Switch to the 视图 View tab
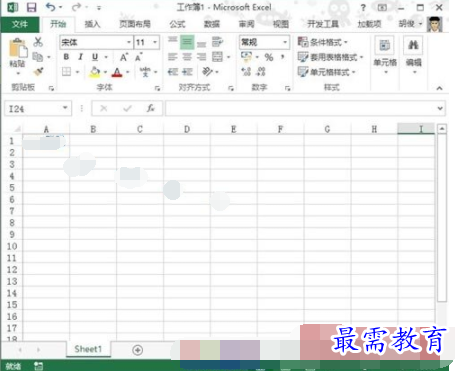The height and width of the screenshot is (371, 455). coord(281,24)
